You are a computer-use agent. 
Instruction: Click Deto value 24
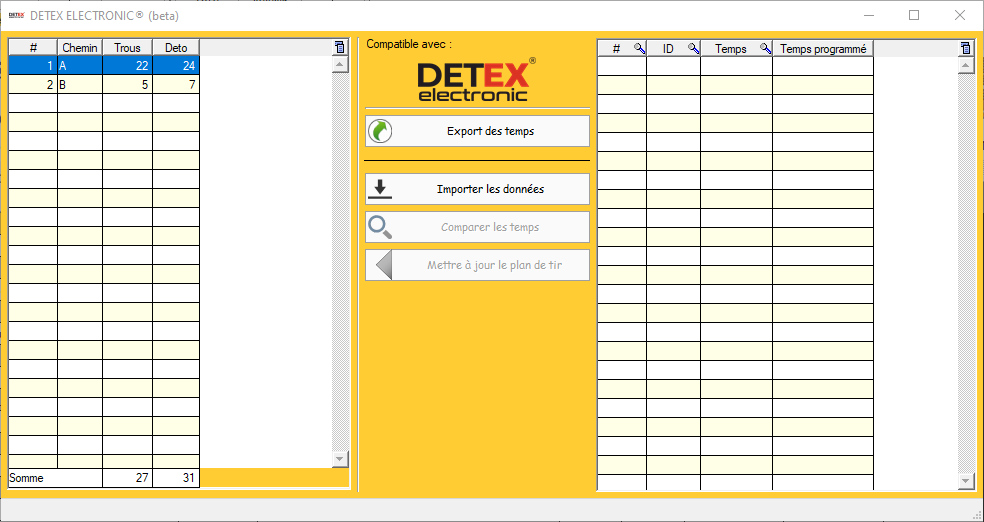[x=176, y=65]
